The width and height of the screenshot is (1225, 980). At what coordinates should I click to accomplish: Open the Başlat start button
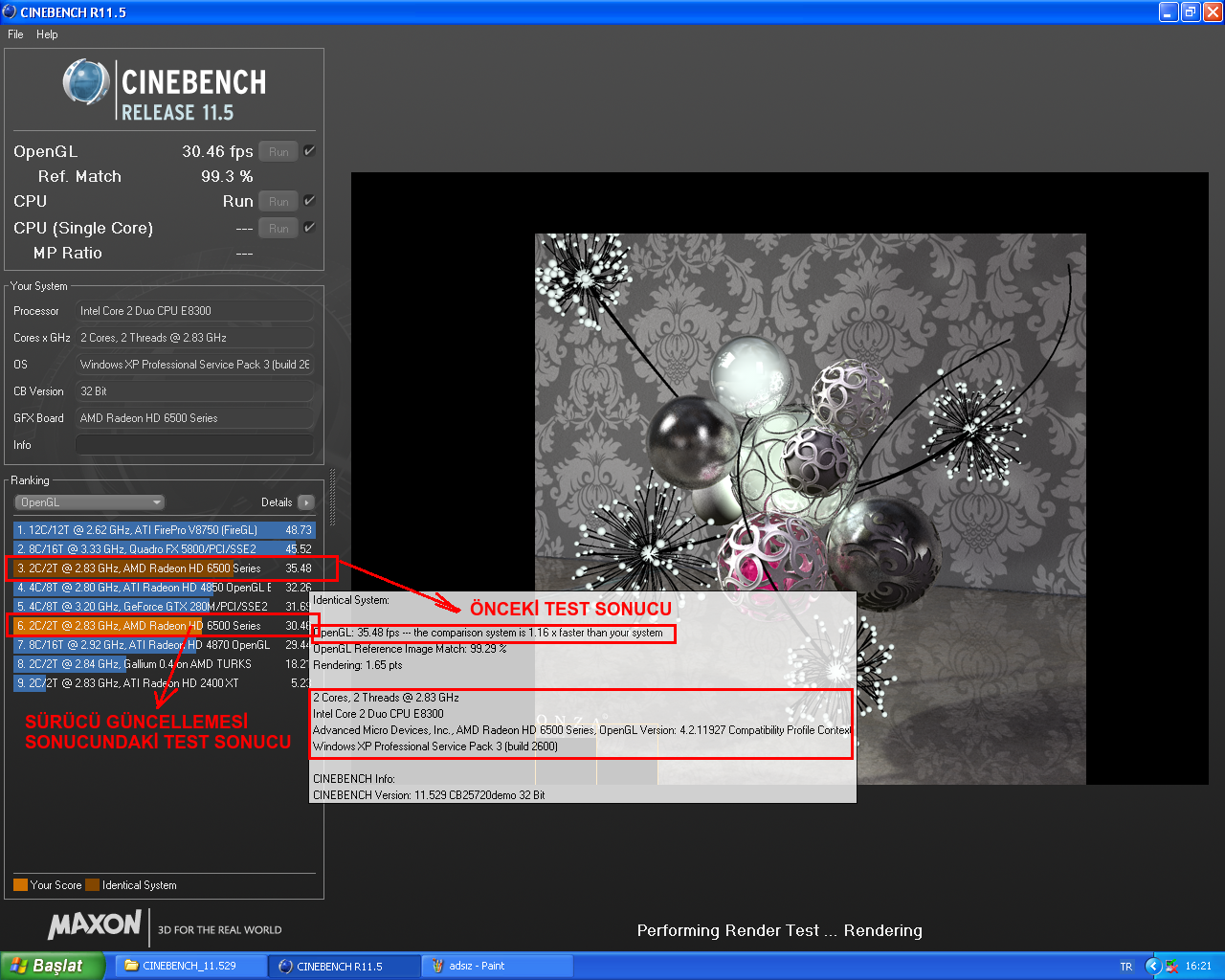[52, 966]
